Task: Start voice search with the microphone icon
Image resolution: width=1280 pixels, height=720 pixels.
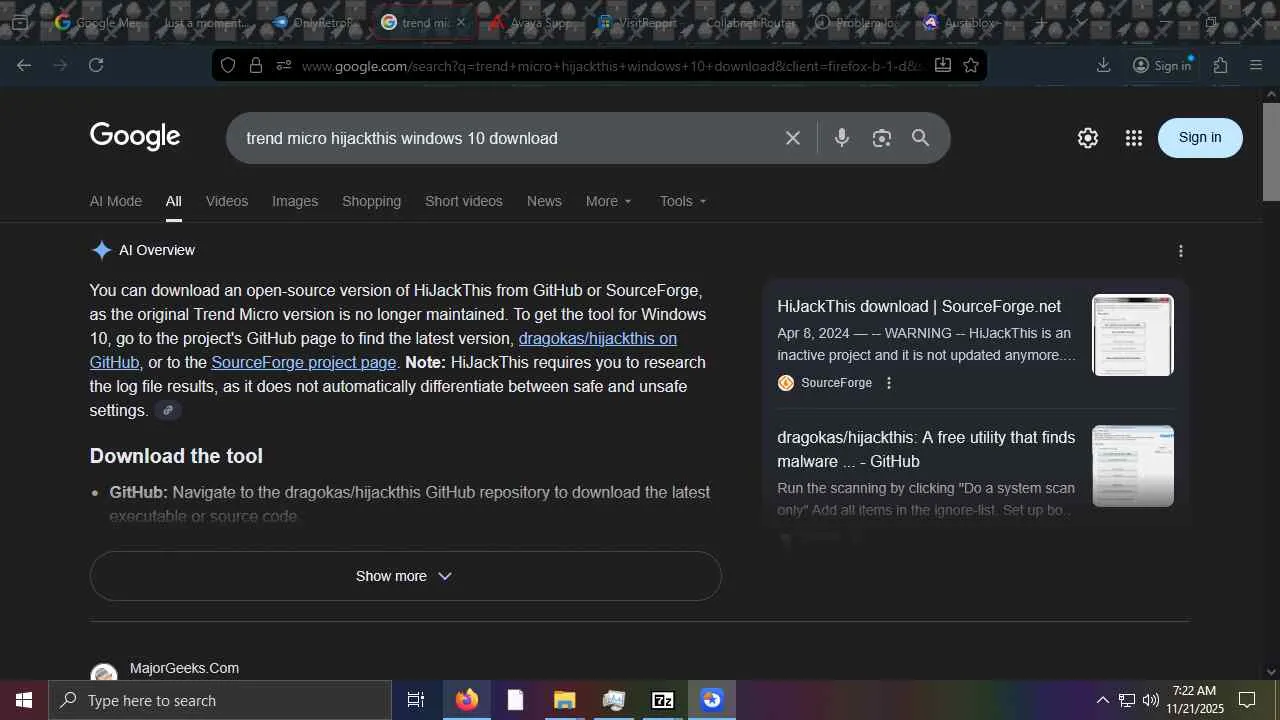Action: click(x=842, y=138)
